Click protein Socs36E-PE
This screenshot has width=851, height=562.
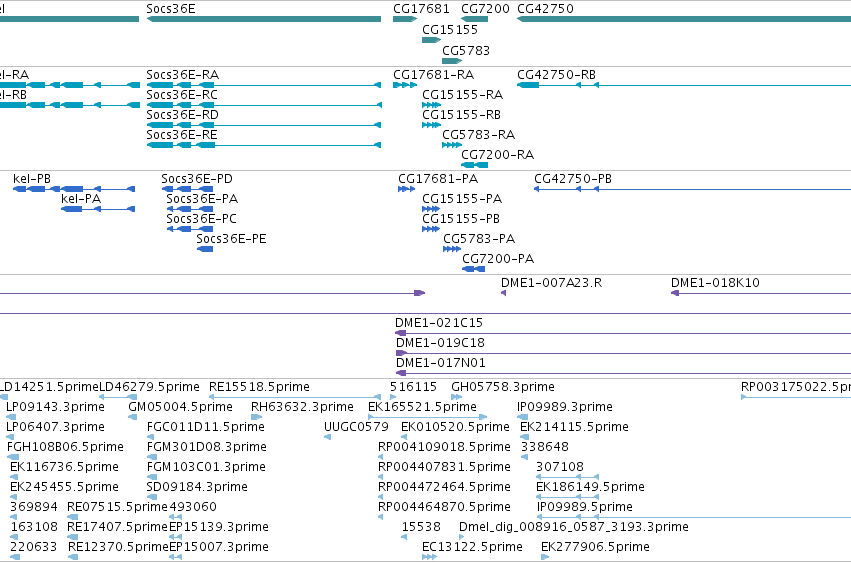(x=231, y=239)
